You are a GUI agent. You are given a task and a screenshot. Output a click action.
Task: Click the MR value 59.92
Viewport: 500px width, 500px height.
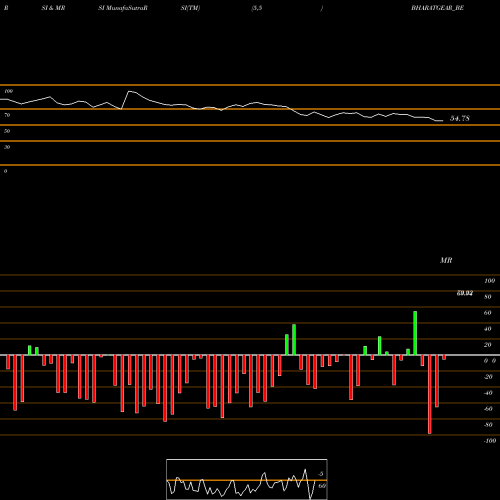coord(465,293)
